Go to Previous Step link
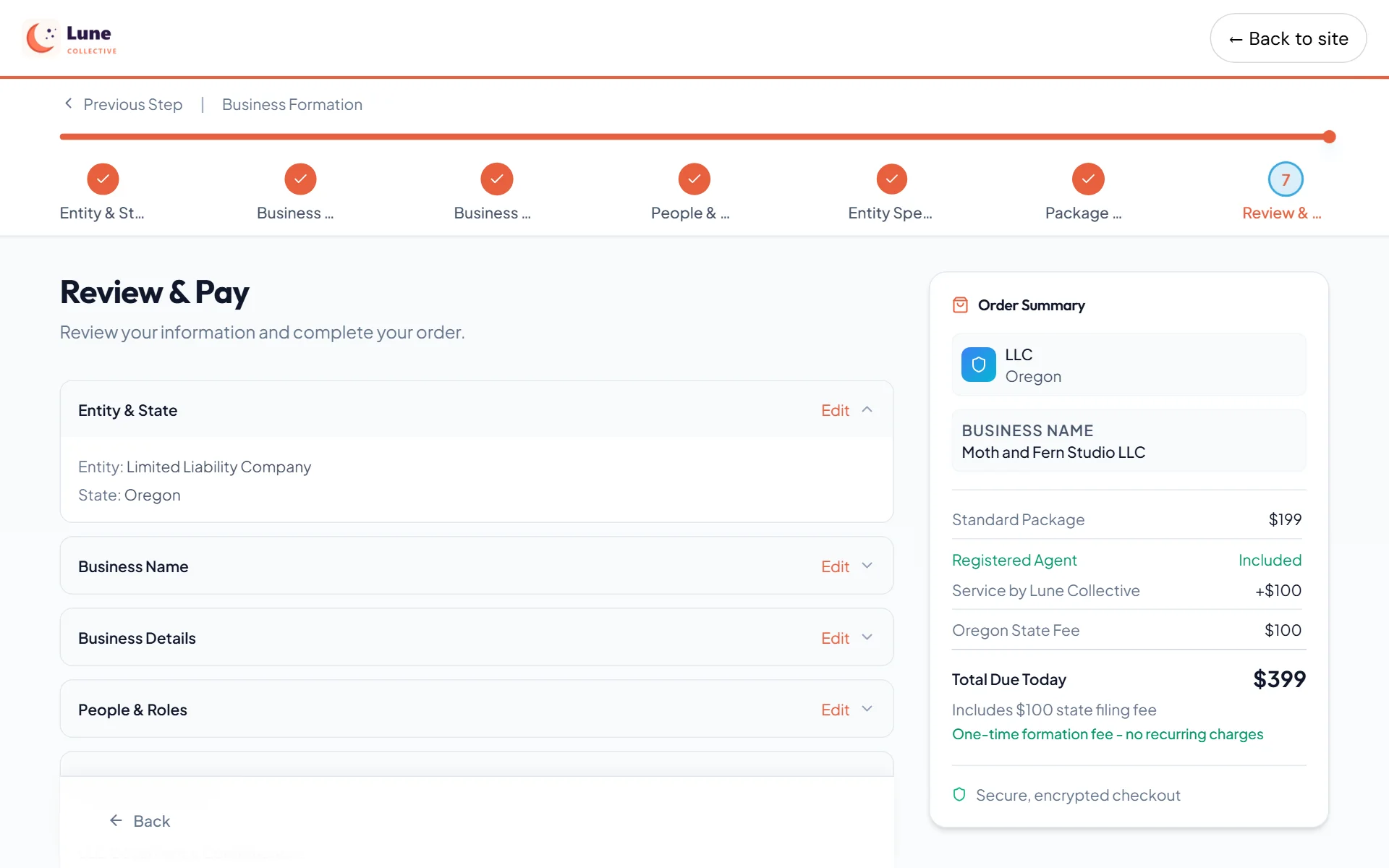This screenshot has height=868, width=1389. [x=123, y=104]
